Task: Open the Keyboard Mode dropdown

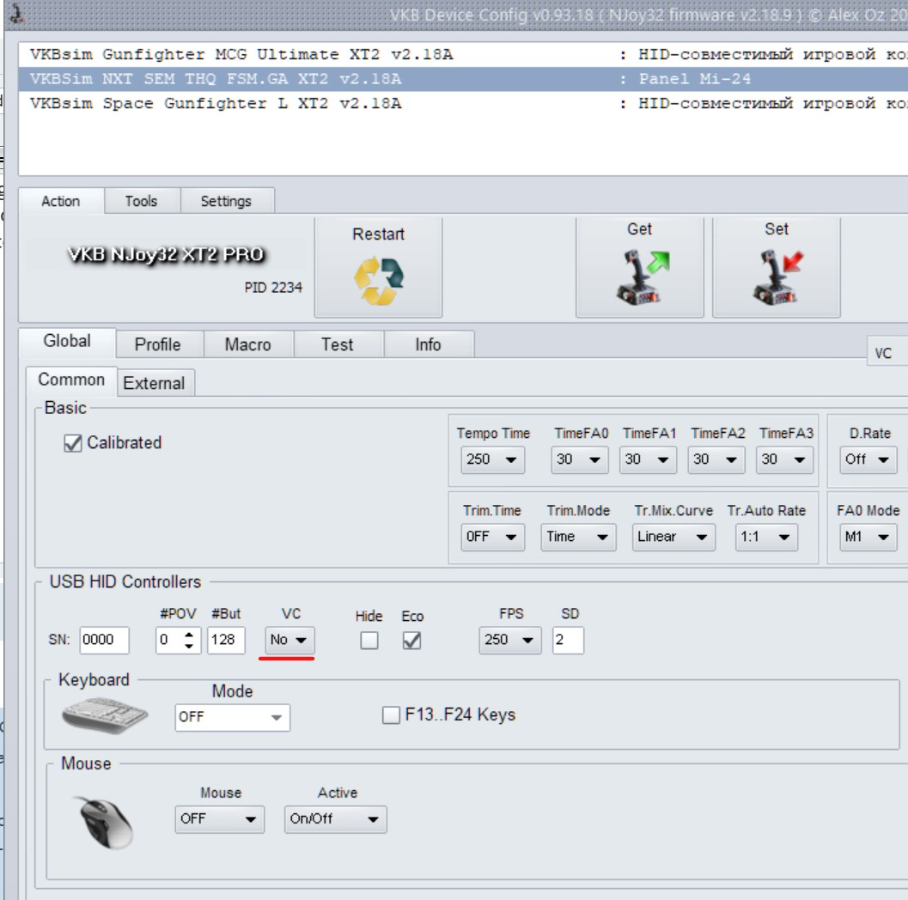Action: pyautogui.click(x=232, y=718)
